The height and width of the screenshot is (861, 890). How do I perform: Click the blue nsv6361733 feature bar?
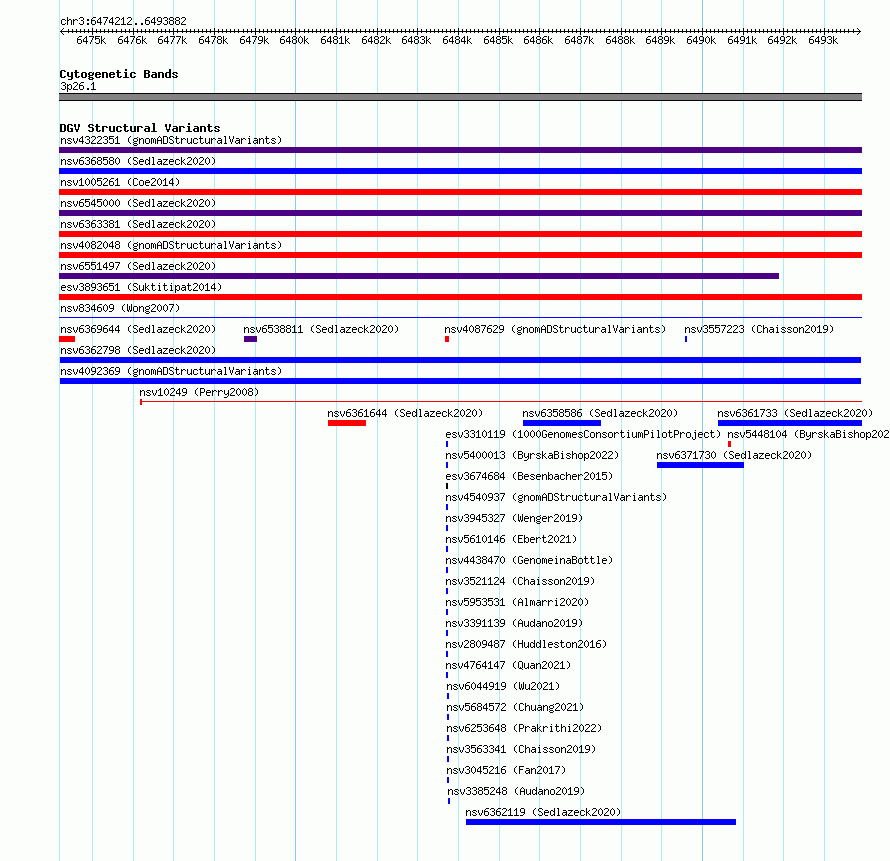coord(790,423)
